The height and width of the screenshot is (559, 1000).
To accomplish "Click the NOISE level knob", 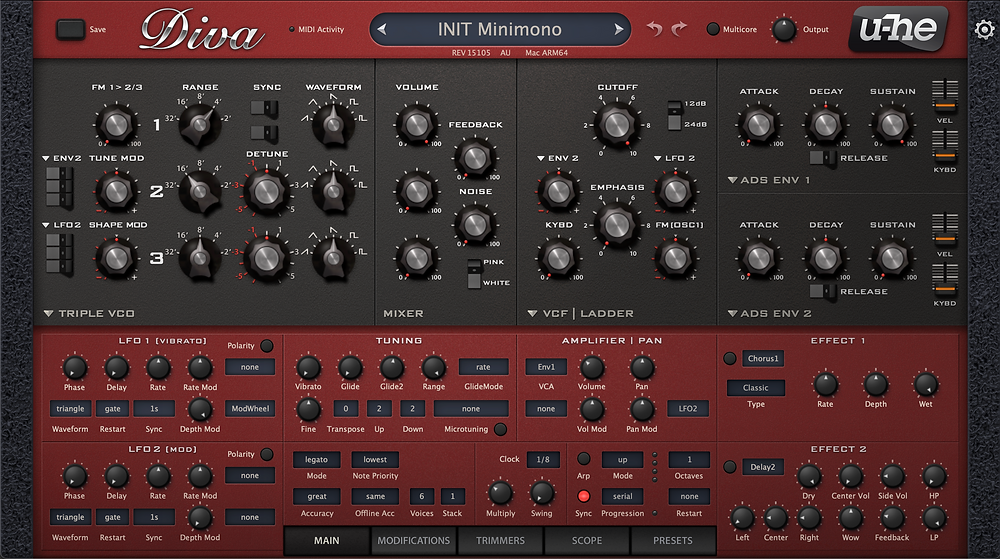I will coord(475,224).
